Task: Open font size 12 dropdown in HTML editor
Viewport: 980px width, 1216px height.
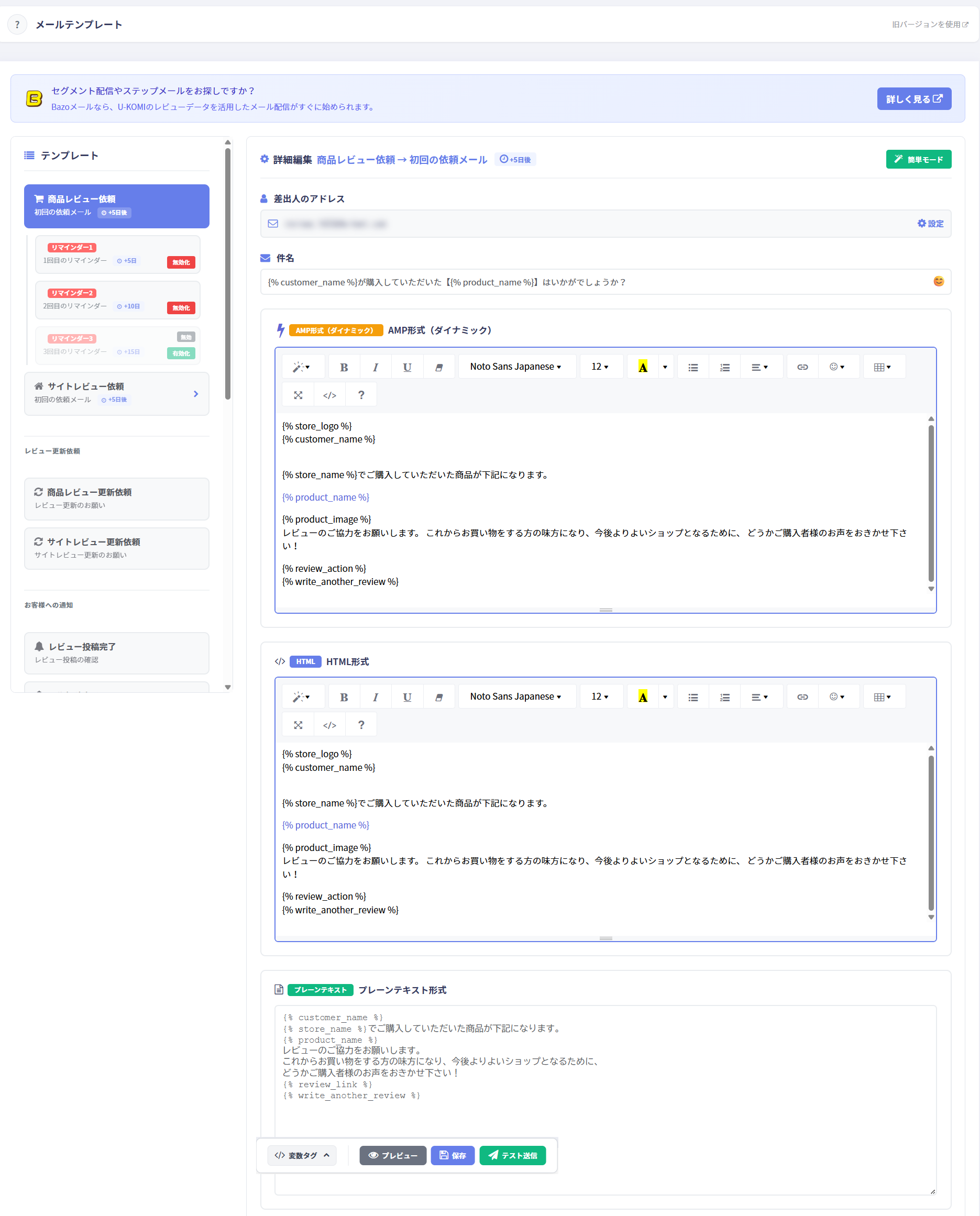Action: point(600,697)
